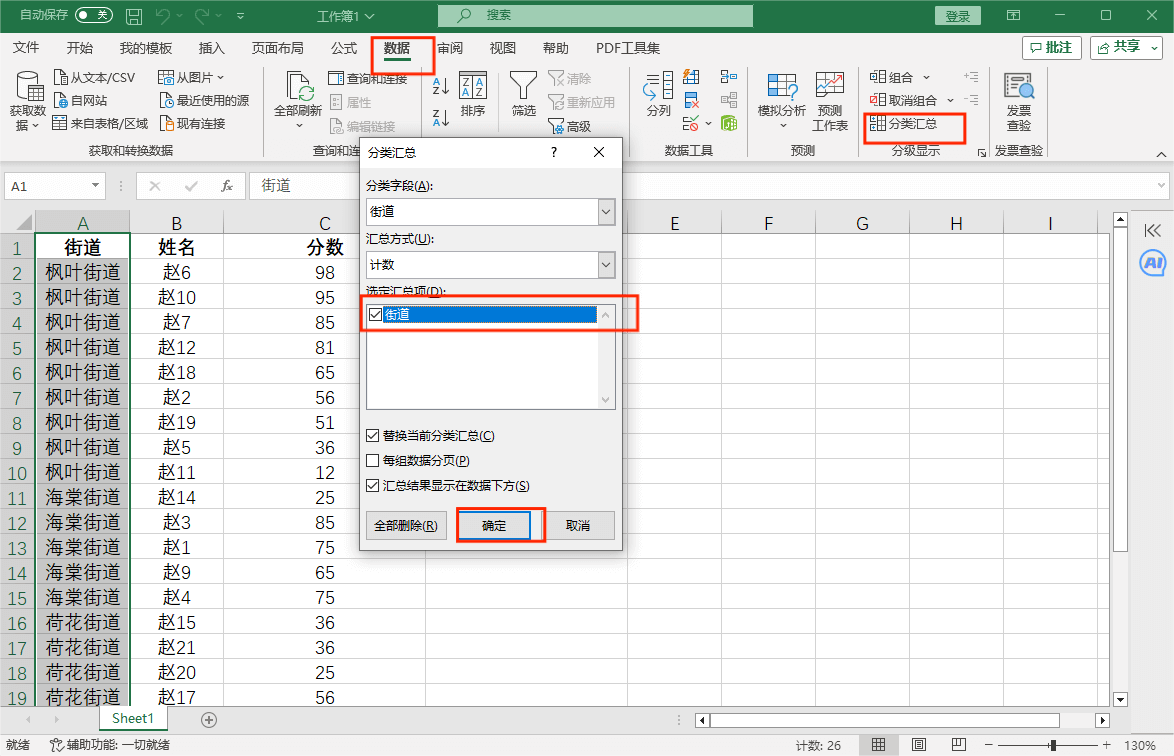Viewport: 1174px width, 756px height.
Task: Toggle the 自动保存 autosave switch
Action: tap(94, 15)
